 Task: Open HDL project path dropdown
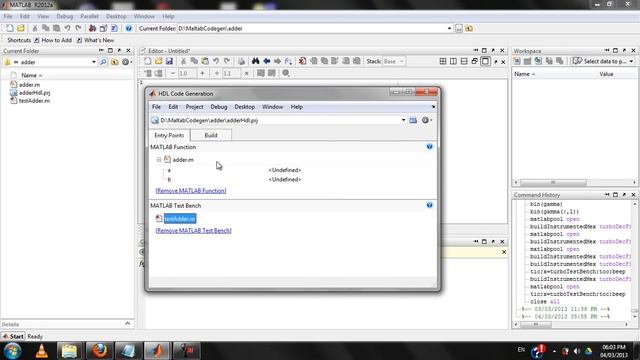(403, 120)
